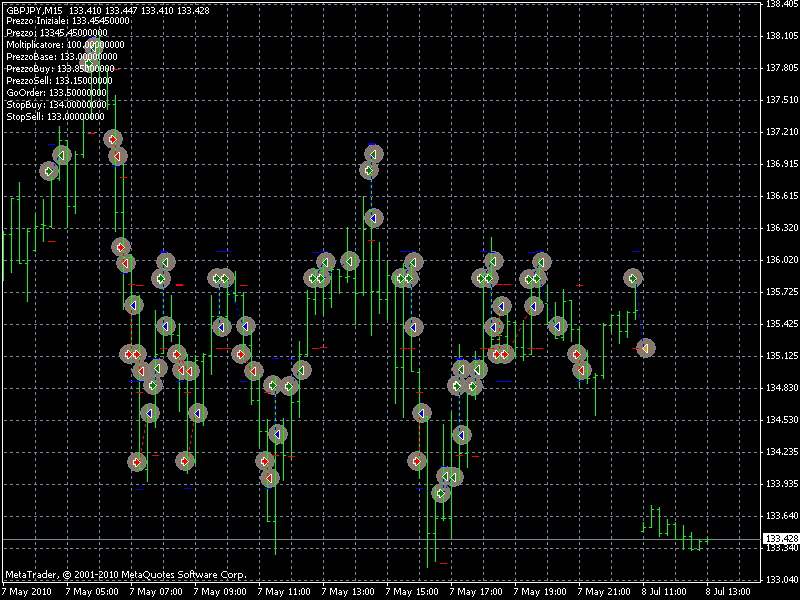Select the PrezzoSell: 133.15000000 label
The width and height of the screenshot is (800, 600).
click(x=59, y=81)
